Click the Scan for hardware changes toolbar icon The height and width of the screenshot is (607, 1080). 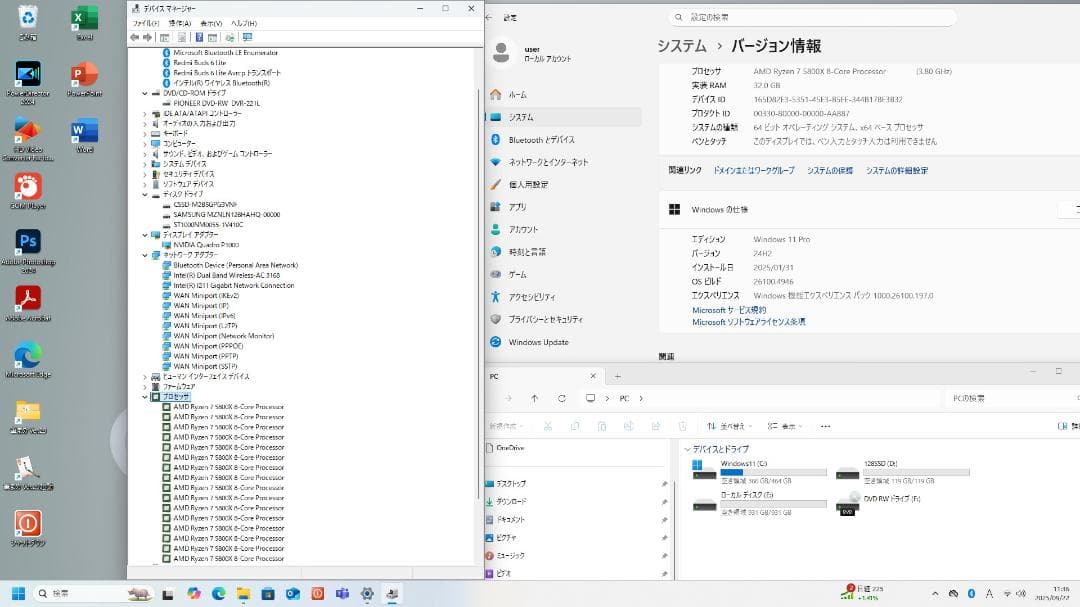click(229, 38)
